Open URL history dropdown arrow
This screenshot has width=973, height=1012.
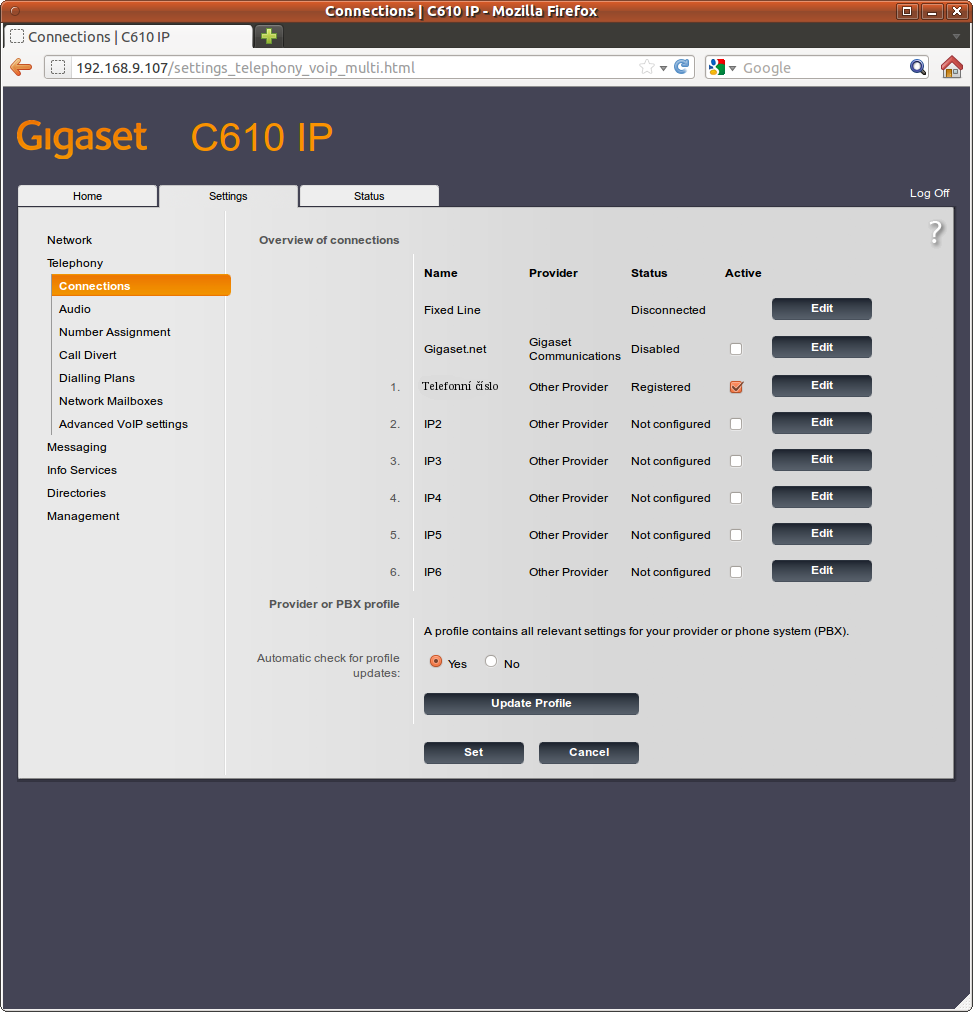pyautogui.click(x=664, y=68)
